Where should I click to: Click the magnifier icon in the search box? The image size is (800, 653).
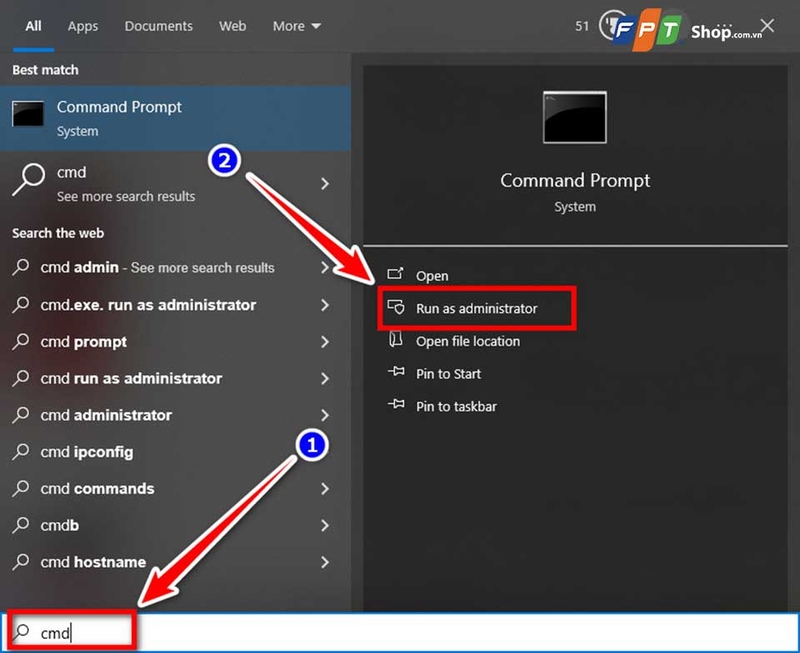pyautogui.click(x=21, y=632)
